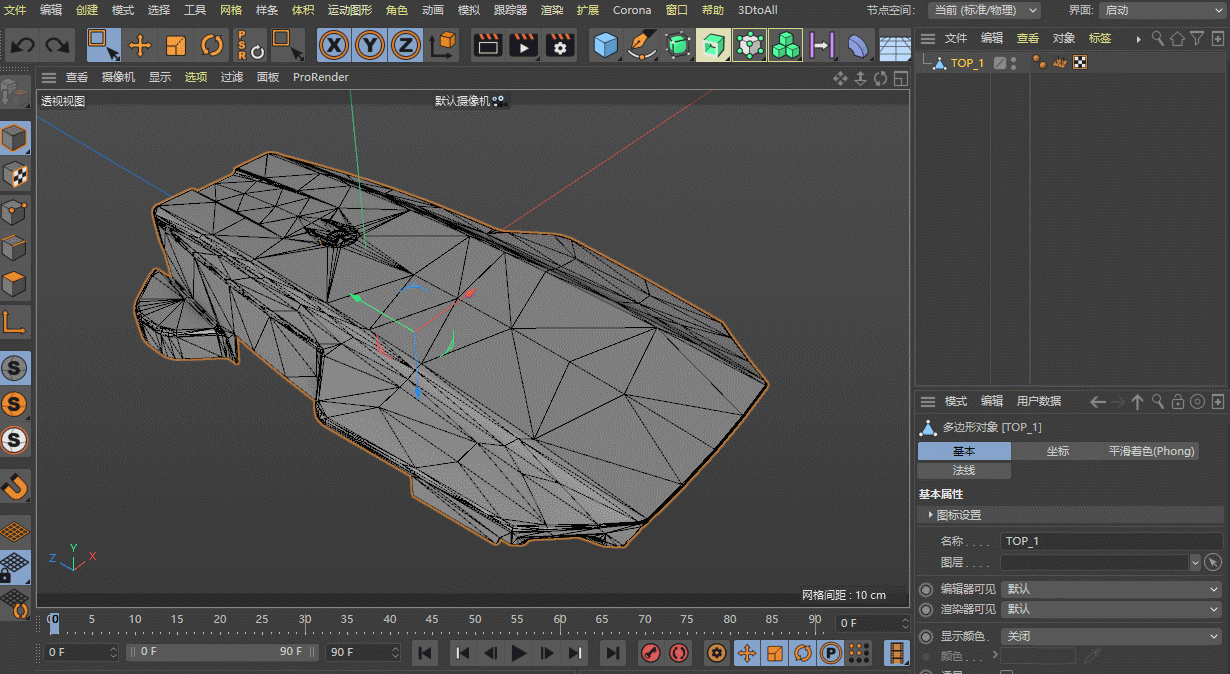
Task: Click the 名称 field containing TOP_1
Action: pyautogui.click(x=1112, y=541)
